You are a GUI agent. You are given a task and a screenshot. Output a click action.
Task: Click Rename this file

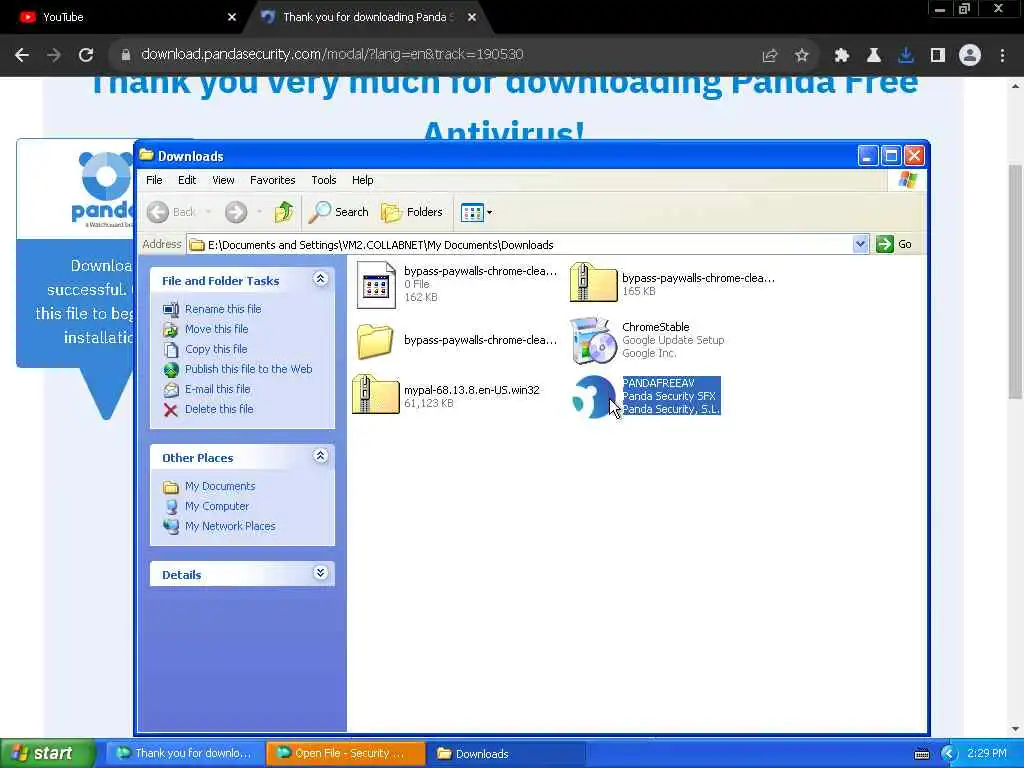point(223,309)
